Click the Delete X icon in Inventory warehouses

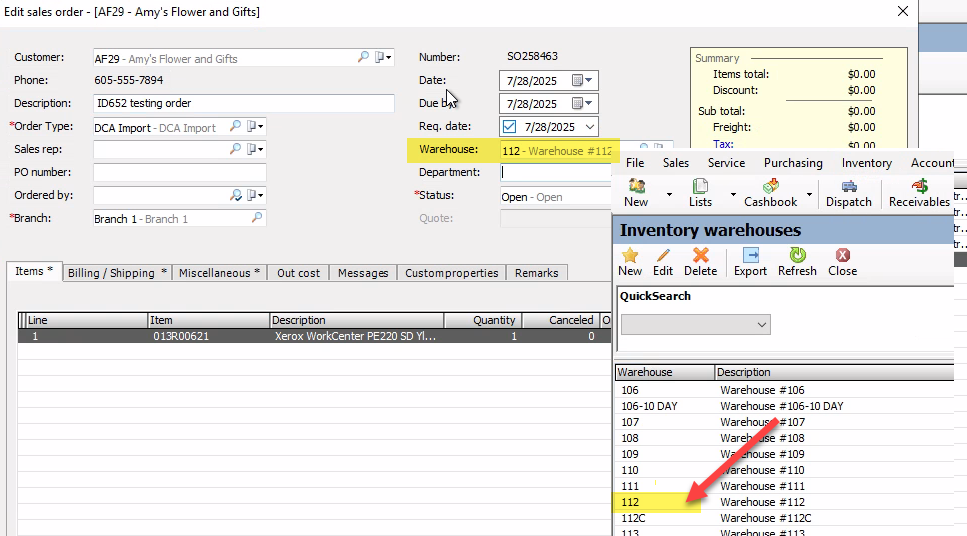(701, 262)
